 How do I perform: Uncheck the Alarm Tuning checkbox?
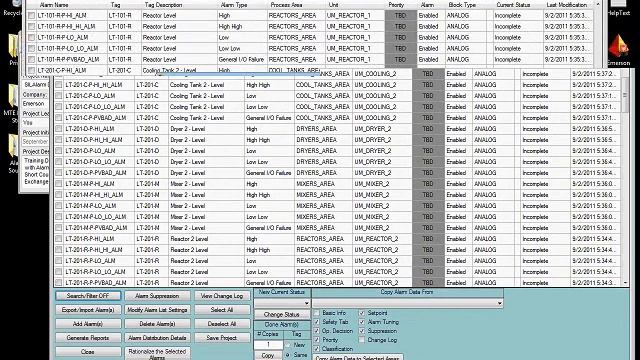[362, 322]
